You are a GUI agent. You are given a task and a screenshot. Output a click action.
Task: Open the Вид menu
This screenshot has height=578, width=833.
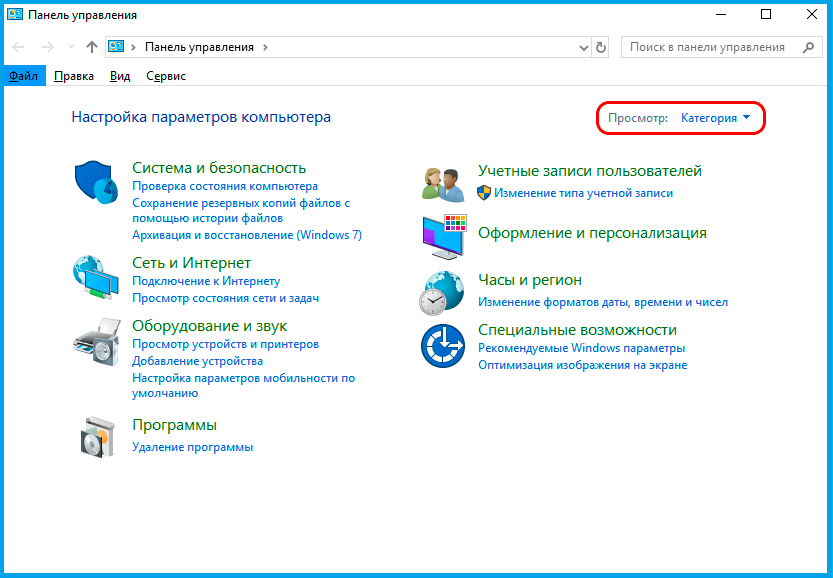click(120, 76)
